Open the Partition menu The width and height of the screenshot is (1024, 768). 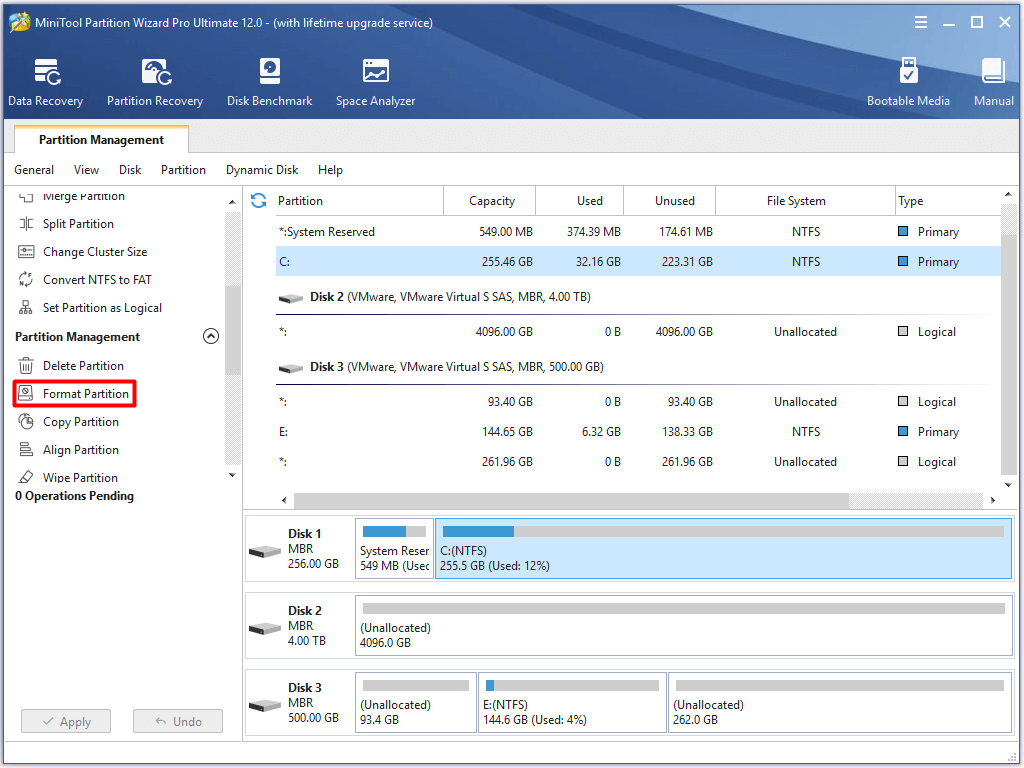tap(183, 170)
